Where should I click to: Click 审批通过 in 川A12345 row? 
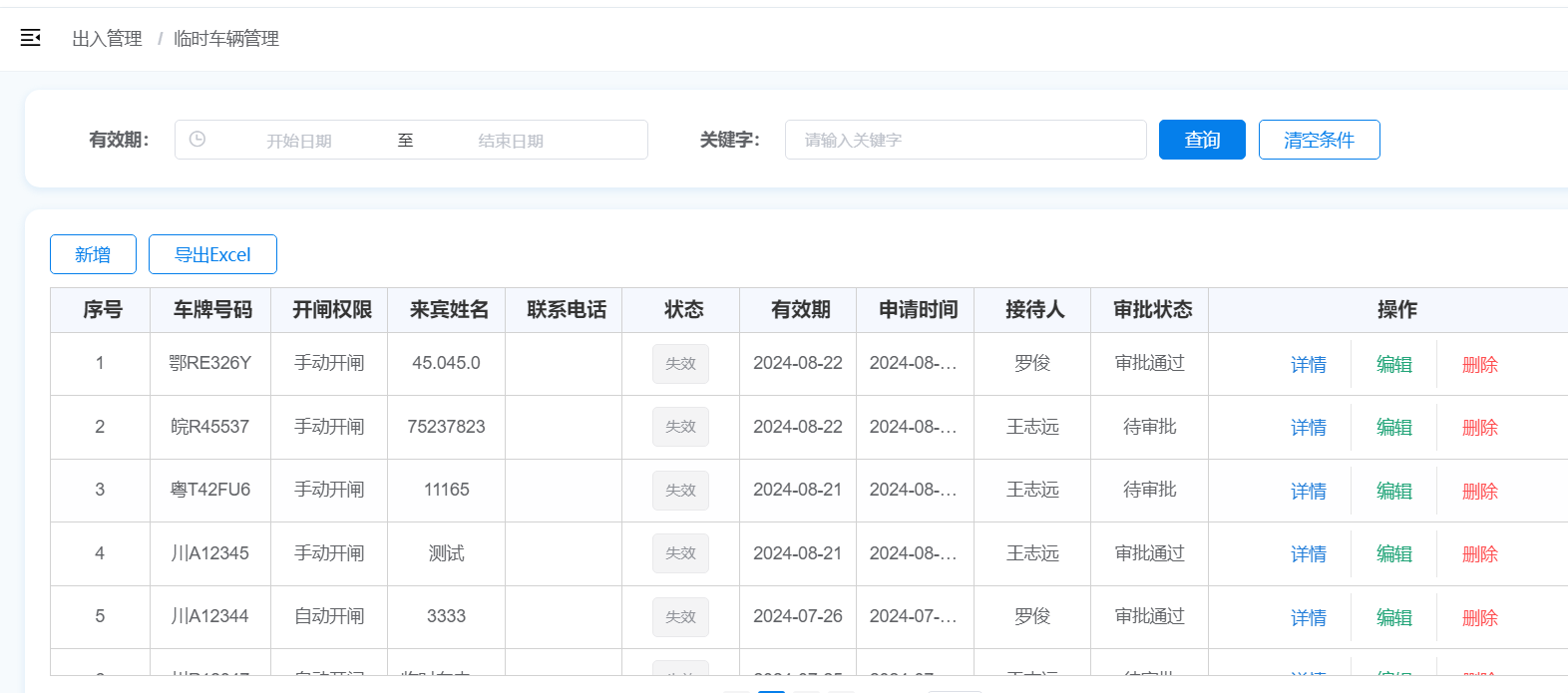[1149, 553]
